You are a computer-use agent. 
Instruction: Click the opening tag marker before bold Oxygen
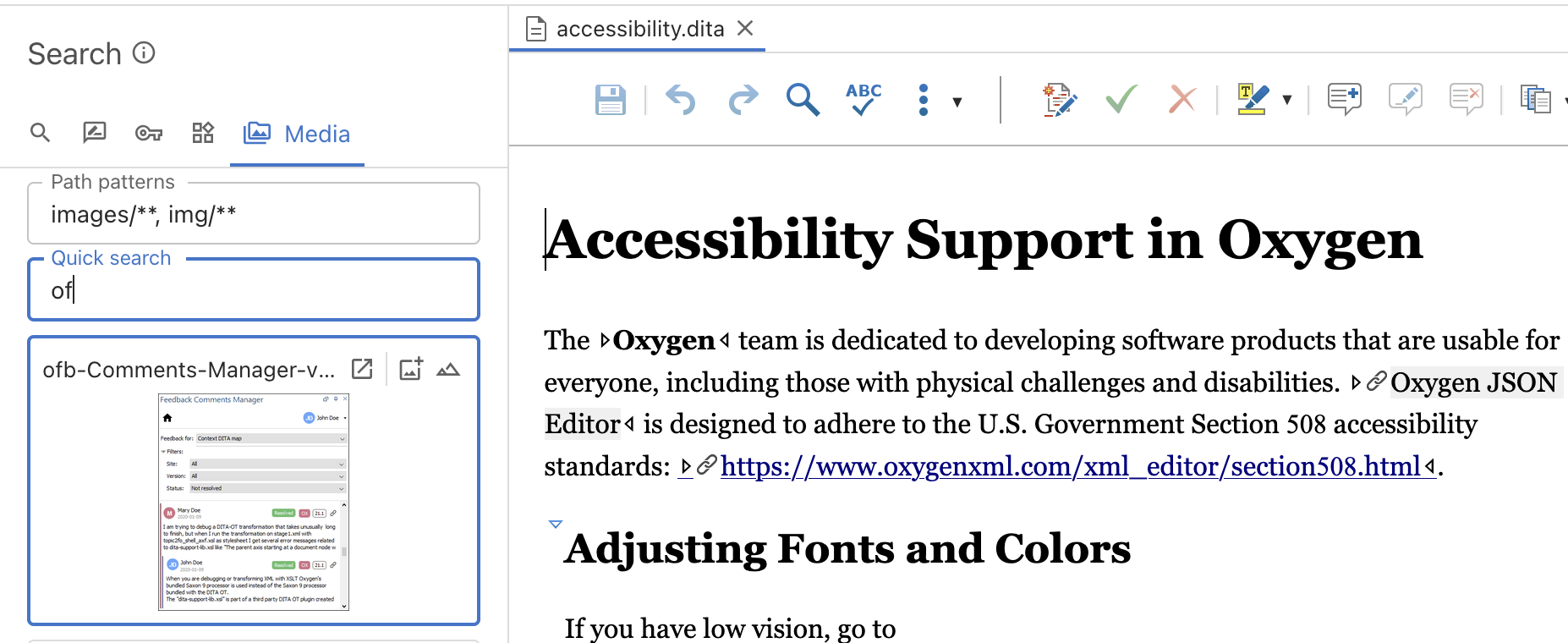(x=605, y=340)
